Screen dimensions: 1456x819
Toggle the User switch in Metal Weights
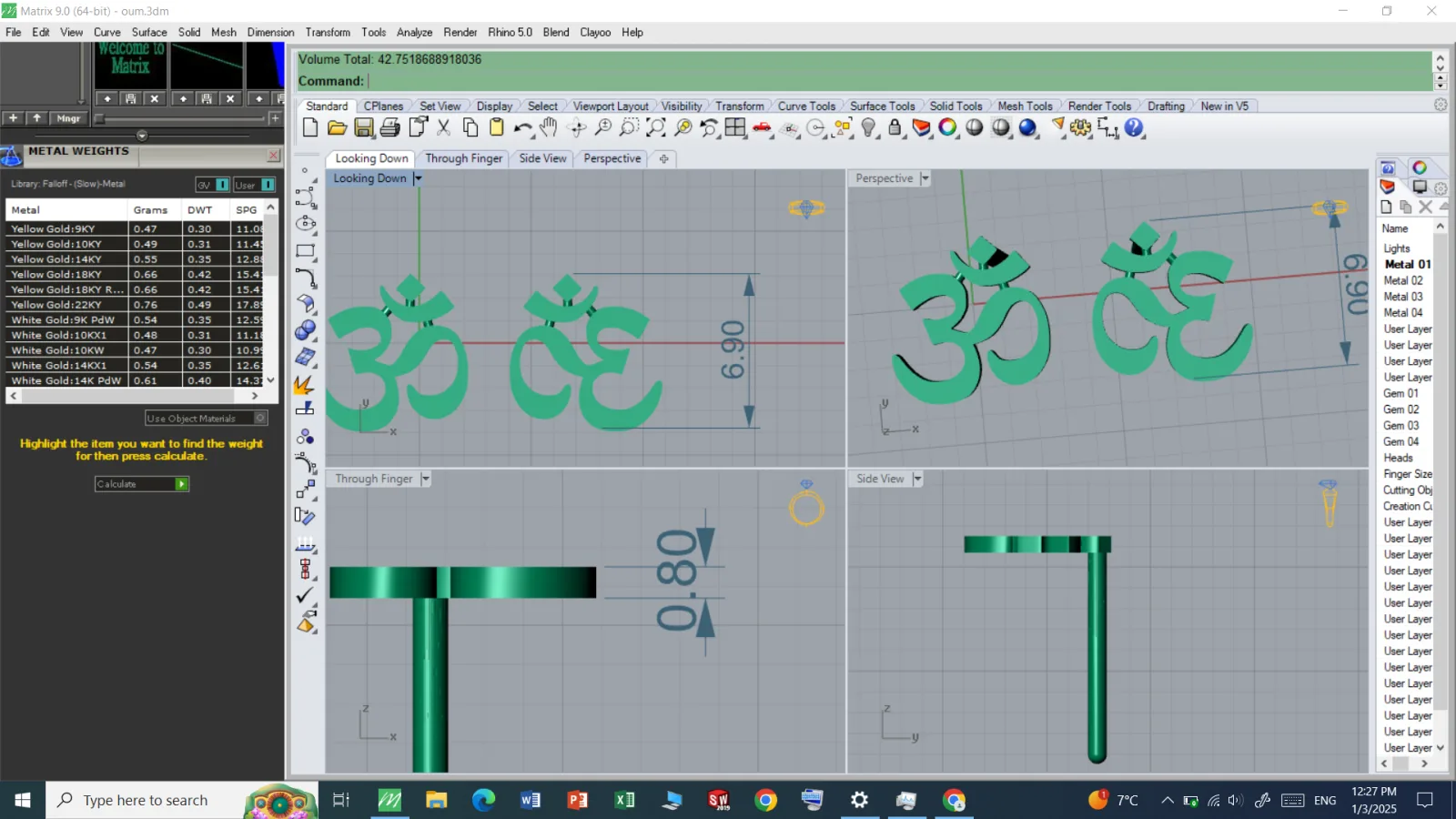pyautogui.click(x=254, y=185)
